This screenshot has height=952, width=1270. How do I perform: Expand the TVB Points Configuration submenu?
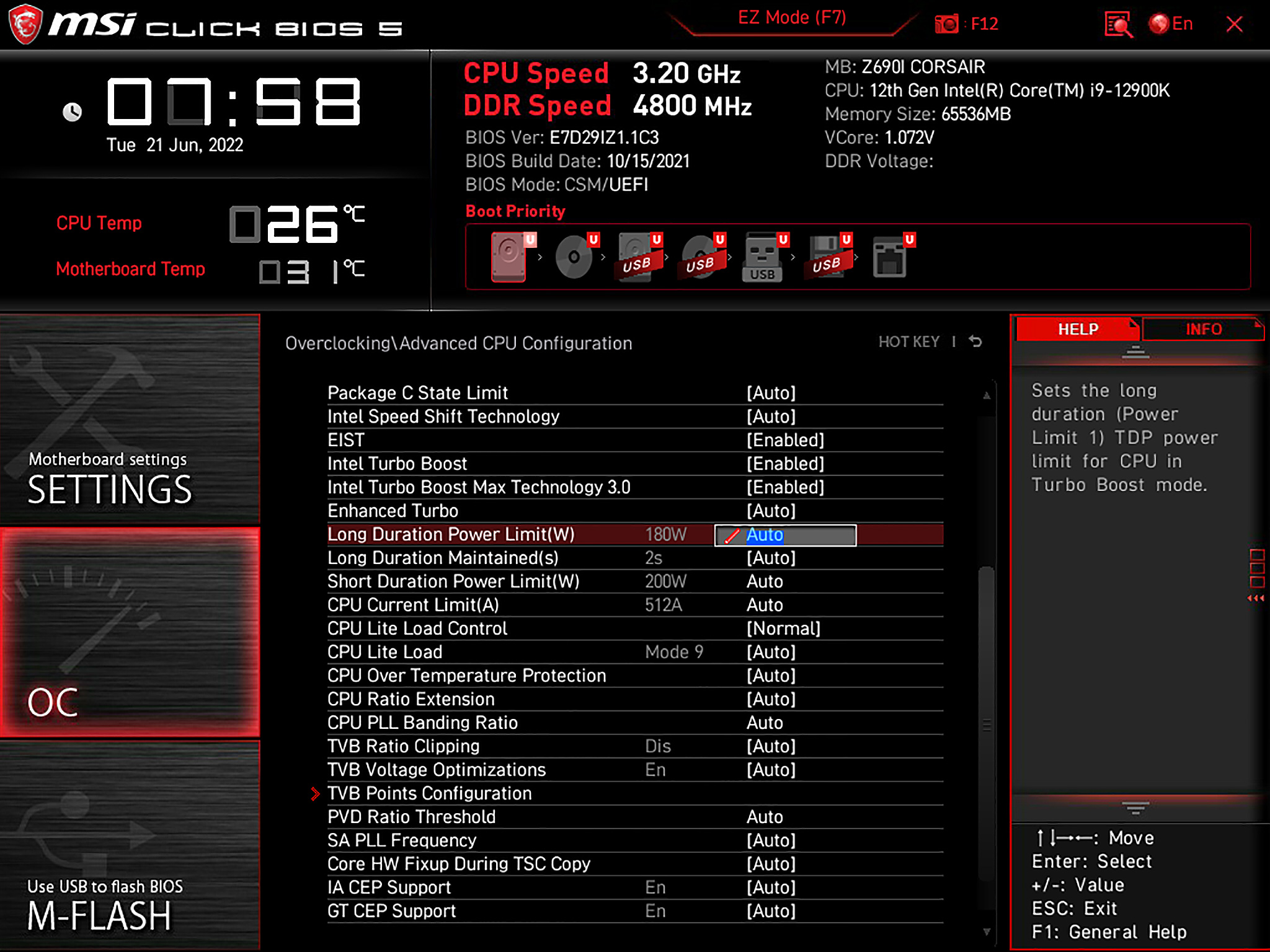pyautogui.click(x=429, y=793)
